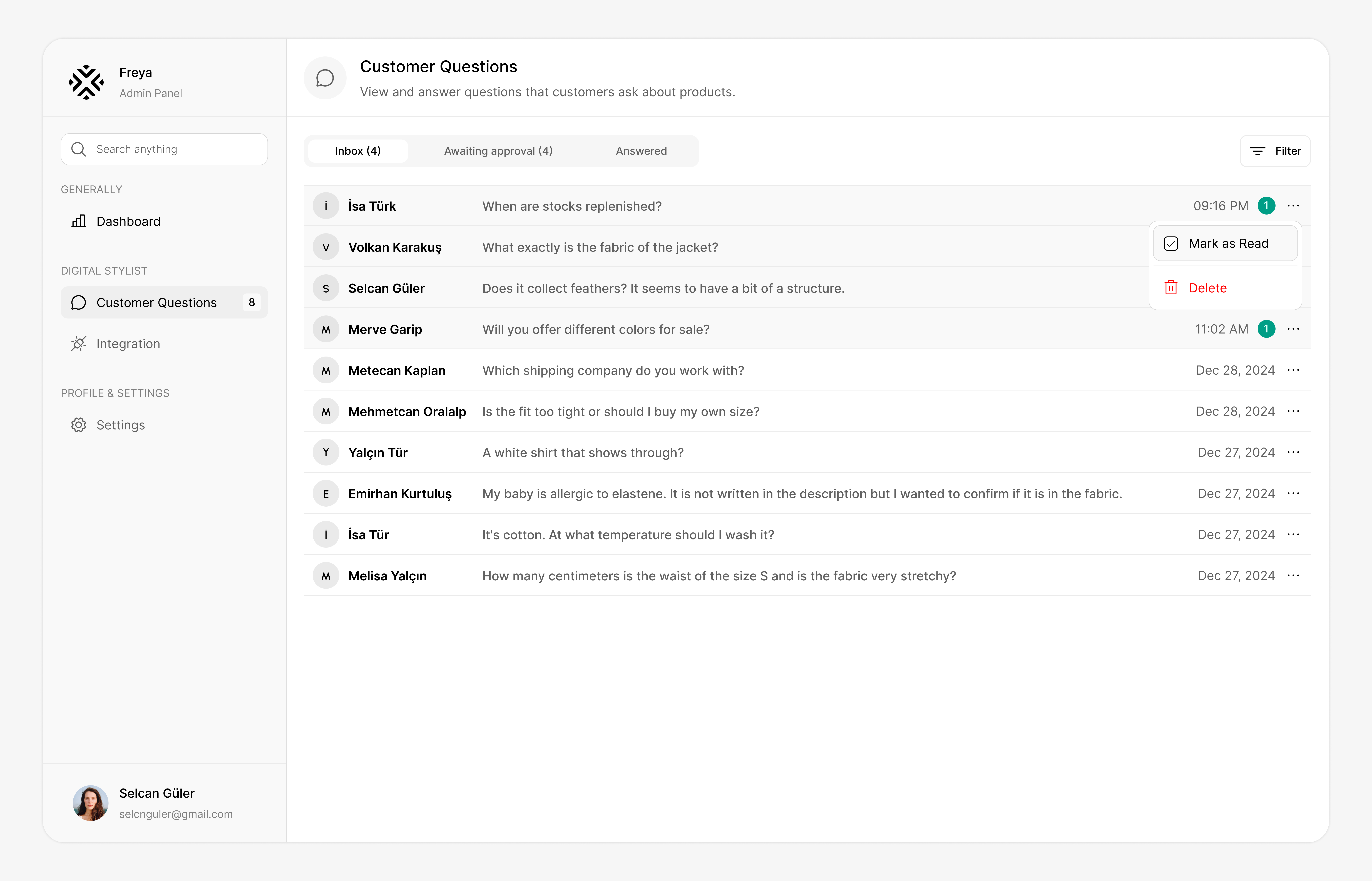The width and height of the screenshot is (1372, 881).
Task: Toggle the unread badge on İsa Türk's question
Action: pos(1267,205)
